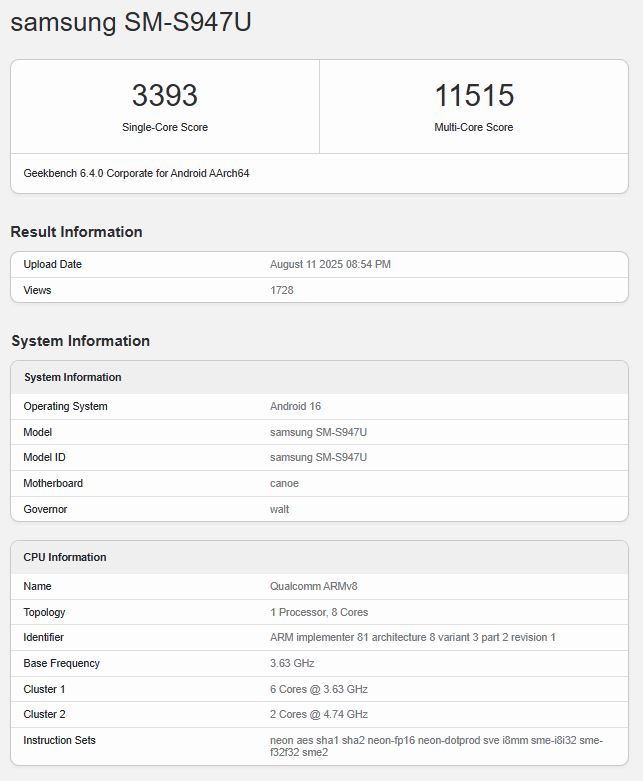This screenshot has width=643, height=781.
Task: Click the Instruction Sets label
Action: (x=59, y=740)
